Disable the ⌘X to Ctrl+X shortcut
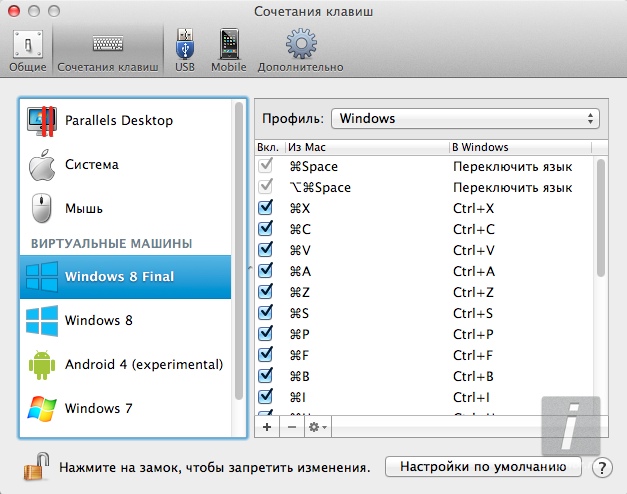 pyautogui.click(x=266, y=208)
